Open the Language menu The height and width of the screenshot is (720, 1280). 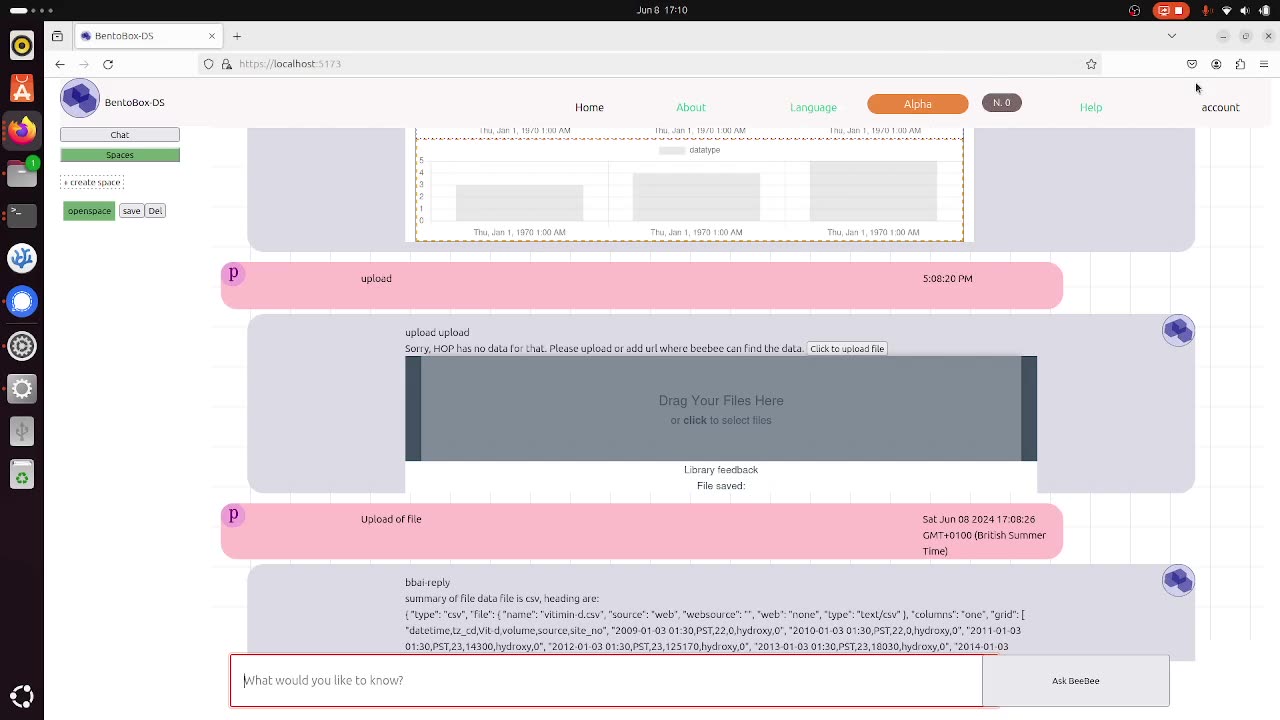coord(813,107)
